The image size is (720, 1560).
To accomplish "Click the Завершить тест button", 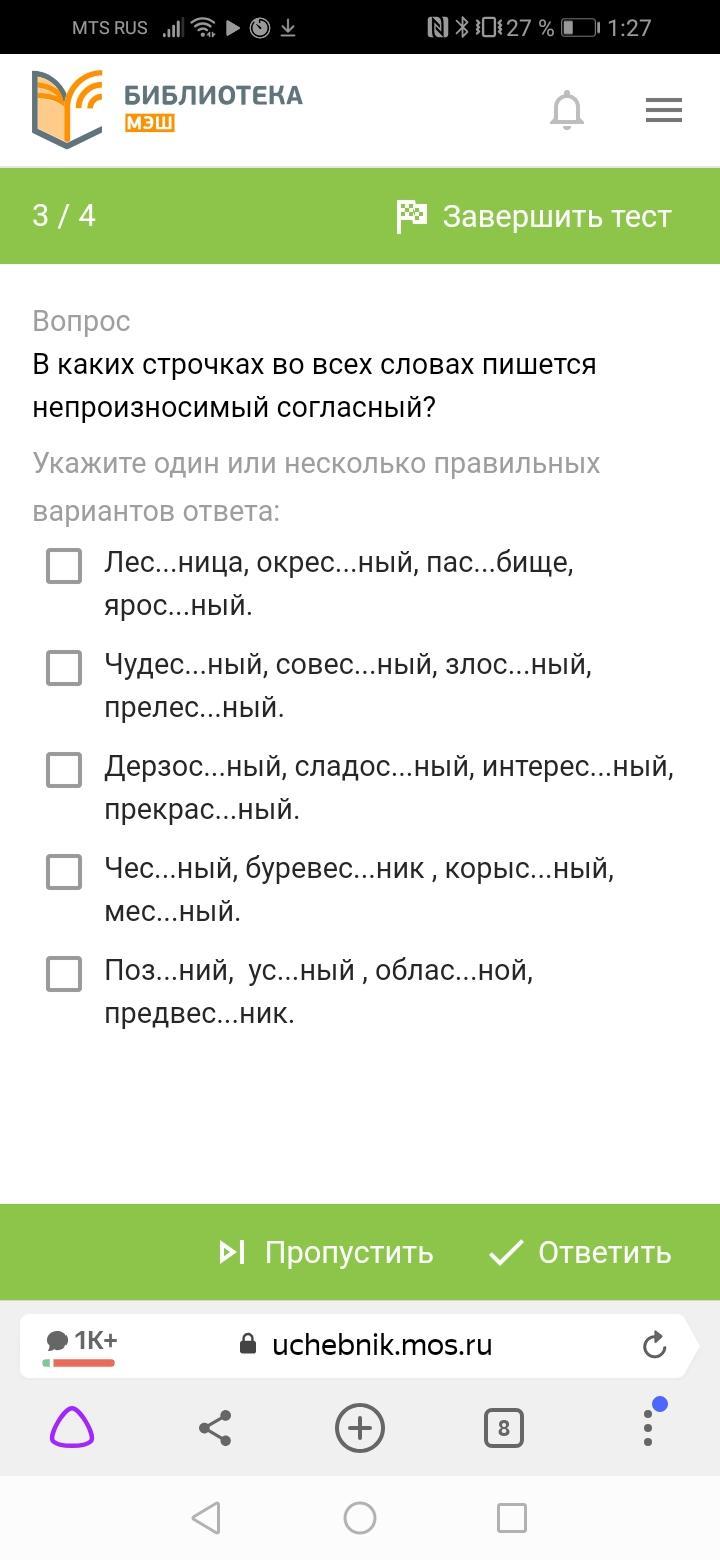I will pyautogui.click(x=534, y=216).
